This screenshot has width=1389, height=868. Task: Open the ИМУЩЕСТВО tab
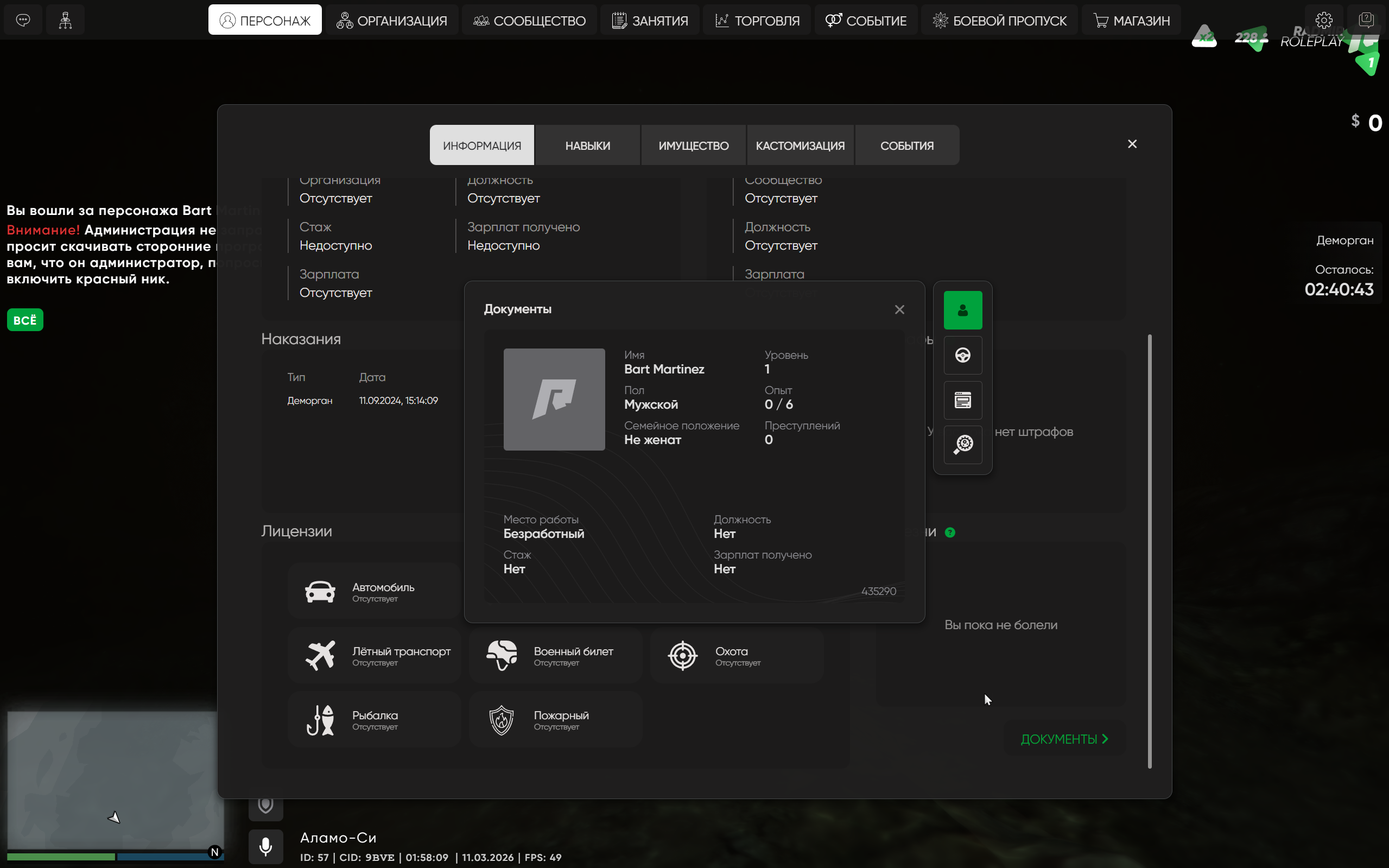(x=693, y=146)
